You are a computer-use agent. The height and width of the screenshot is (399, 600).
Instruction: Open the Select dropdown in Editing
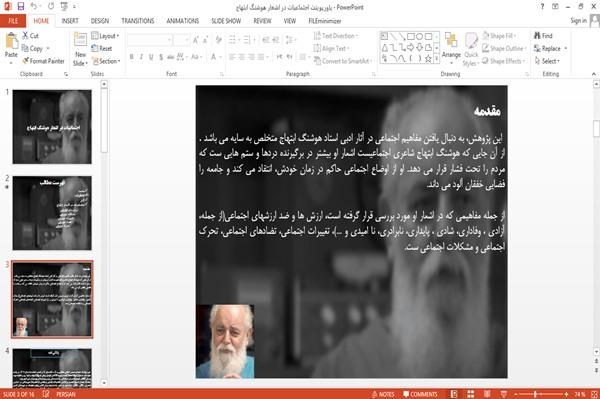(547, 61)
